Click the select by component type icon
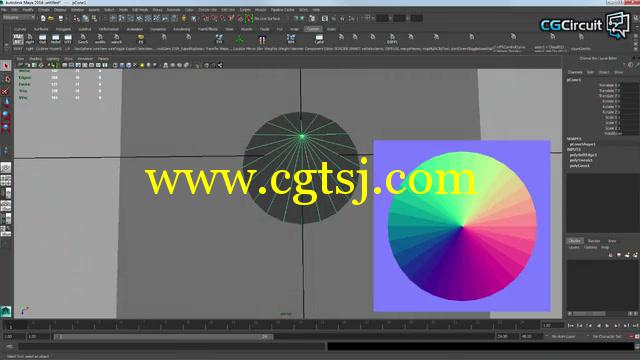The height and width of the screenshot is (360, 640). [x=94, y=18]
